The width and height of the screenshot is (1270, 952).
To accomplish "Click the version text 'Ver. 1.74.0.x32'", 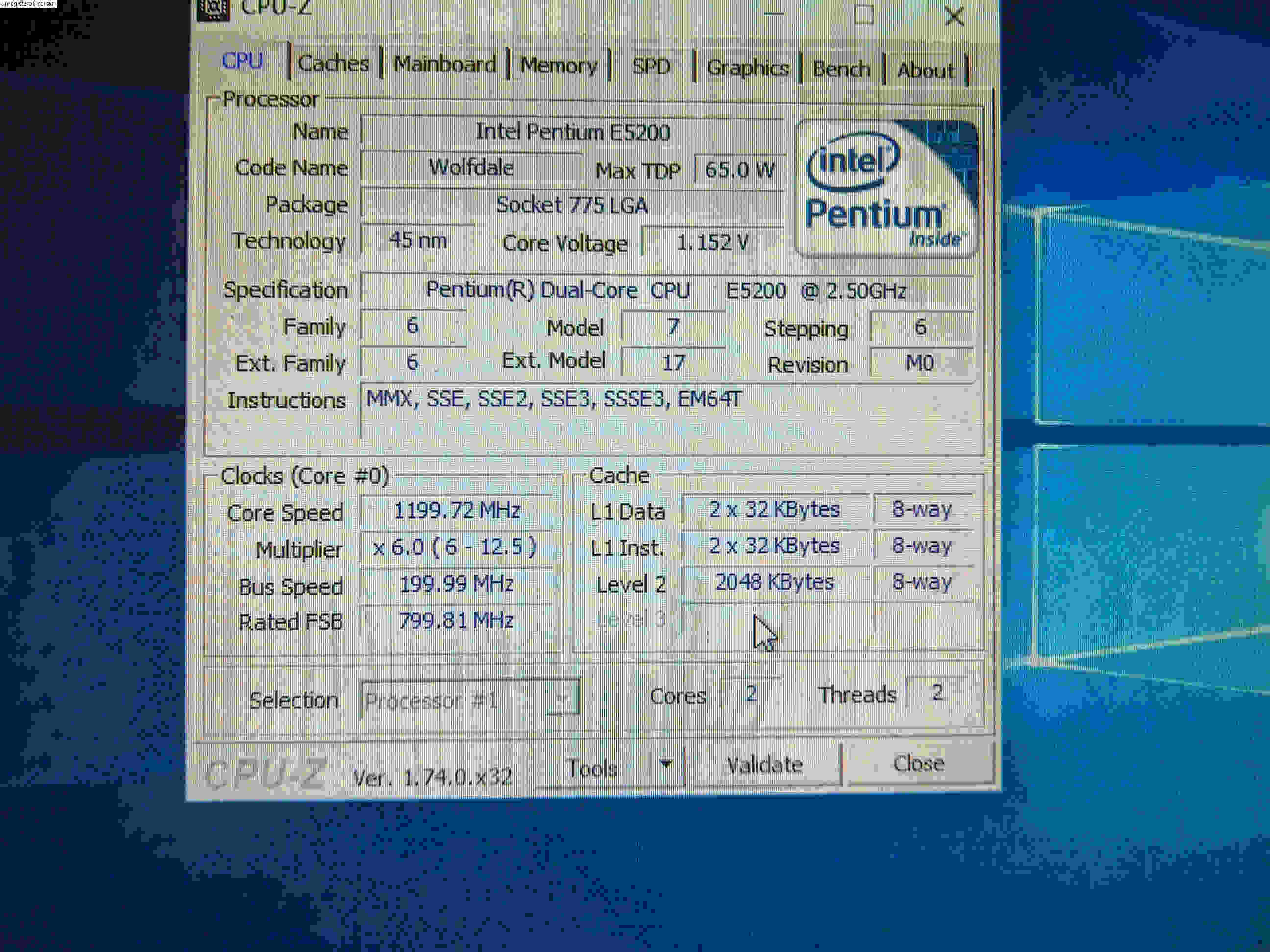I will point(432,778).
